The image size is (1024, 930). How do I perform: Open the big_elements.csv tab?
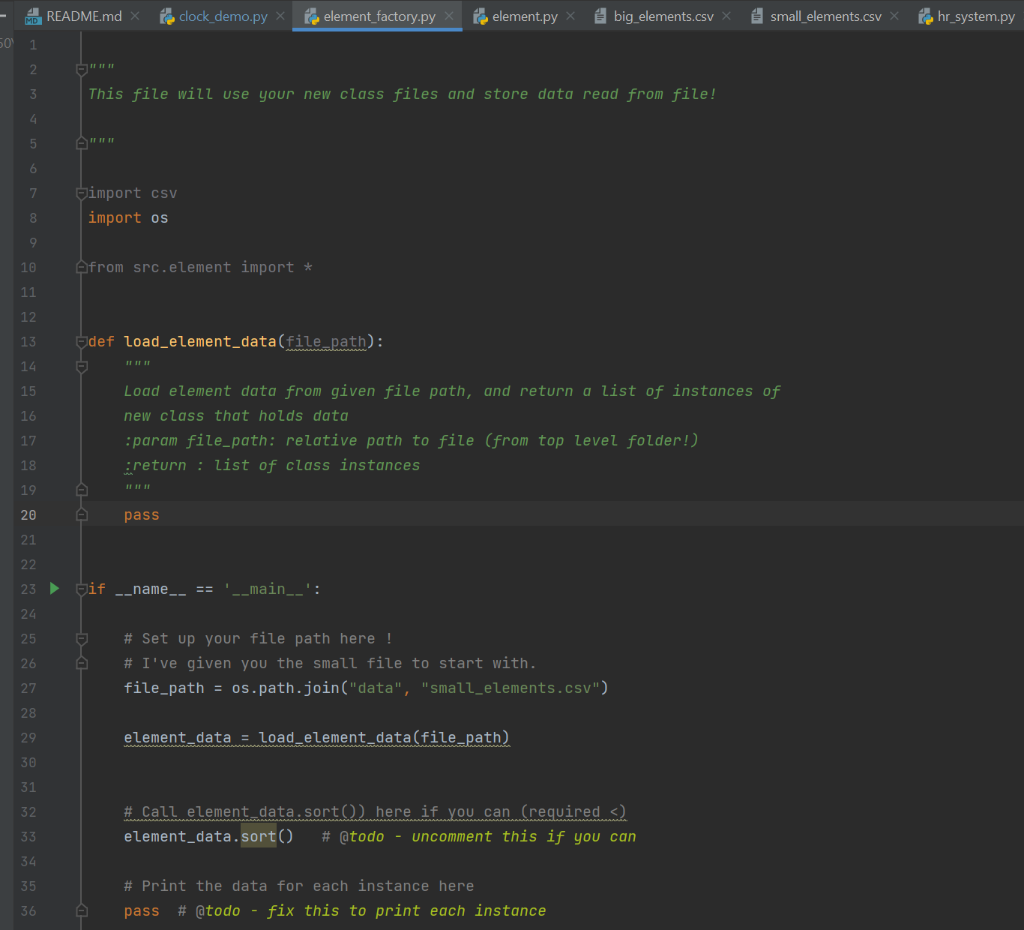pos(664,16)
